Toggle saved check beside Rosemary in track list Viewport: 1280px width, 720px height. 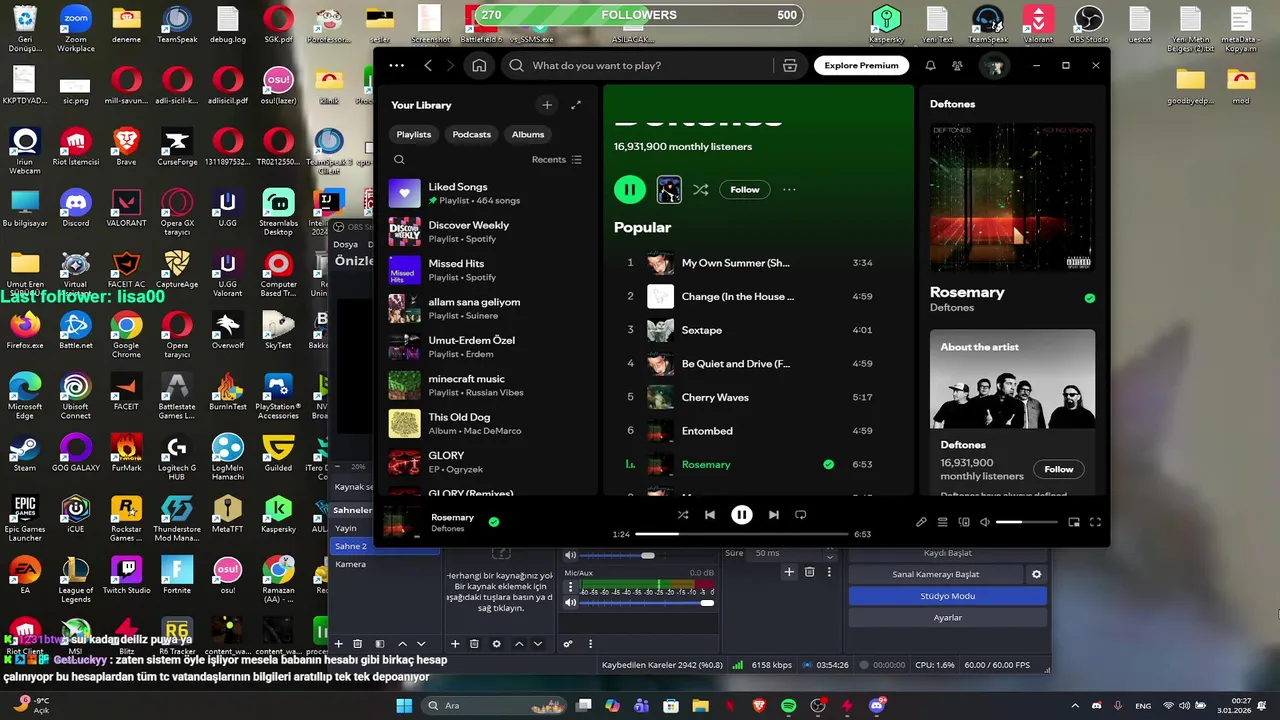pyautogui.click(x=828, y=464)
